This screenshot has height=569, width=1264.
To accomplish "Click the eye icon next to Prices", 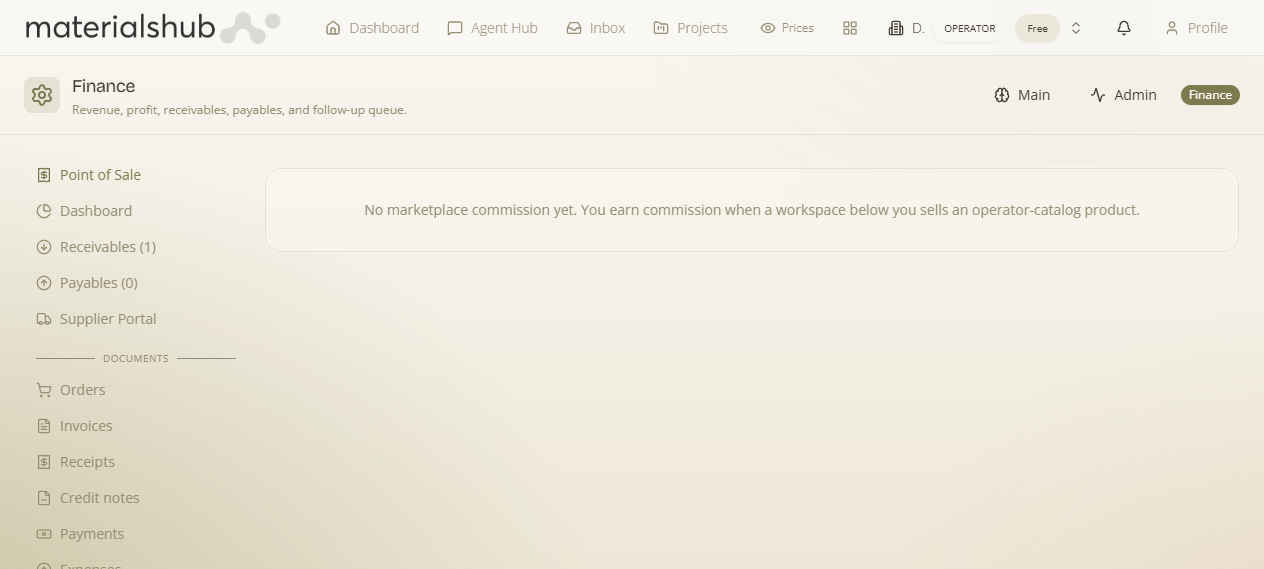I will [x=768, y=28].
